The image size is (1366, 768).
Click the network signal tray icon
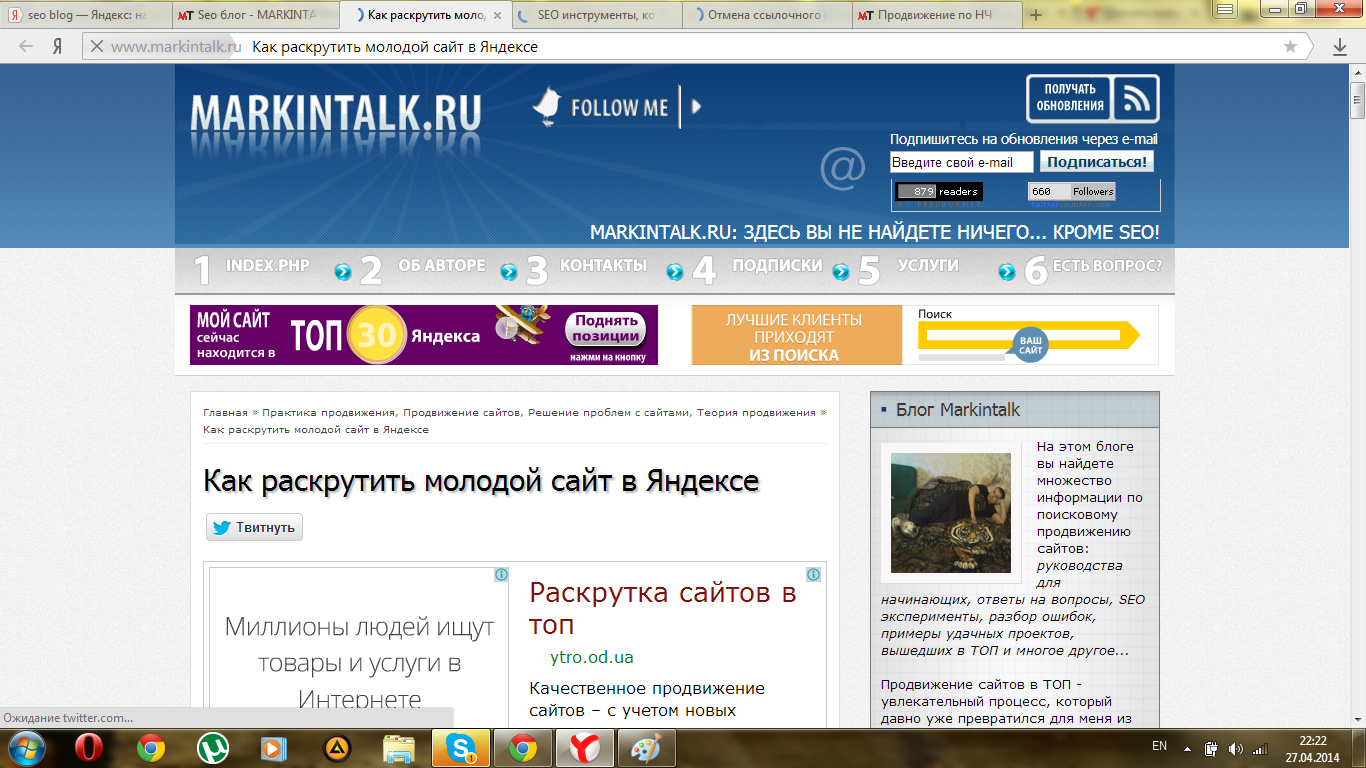(x=1261, y=748)
